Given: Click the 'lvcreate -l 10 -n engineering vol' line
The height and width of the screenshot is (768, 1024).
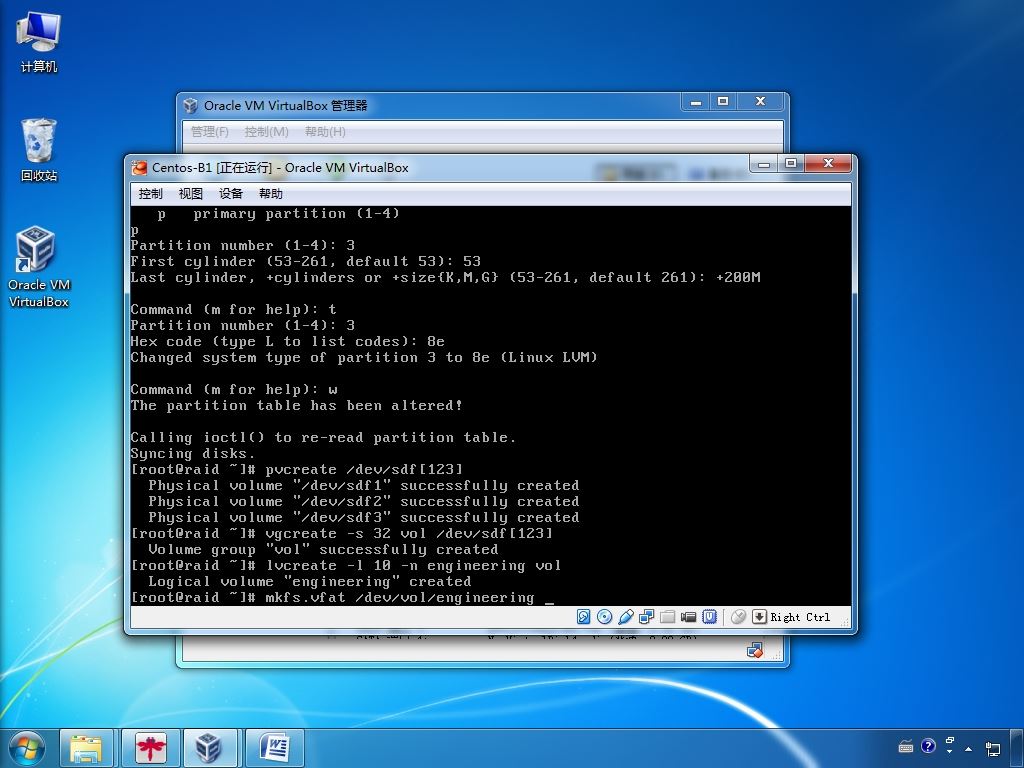Looking at the screenshot, I should pos(346,566).
